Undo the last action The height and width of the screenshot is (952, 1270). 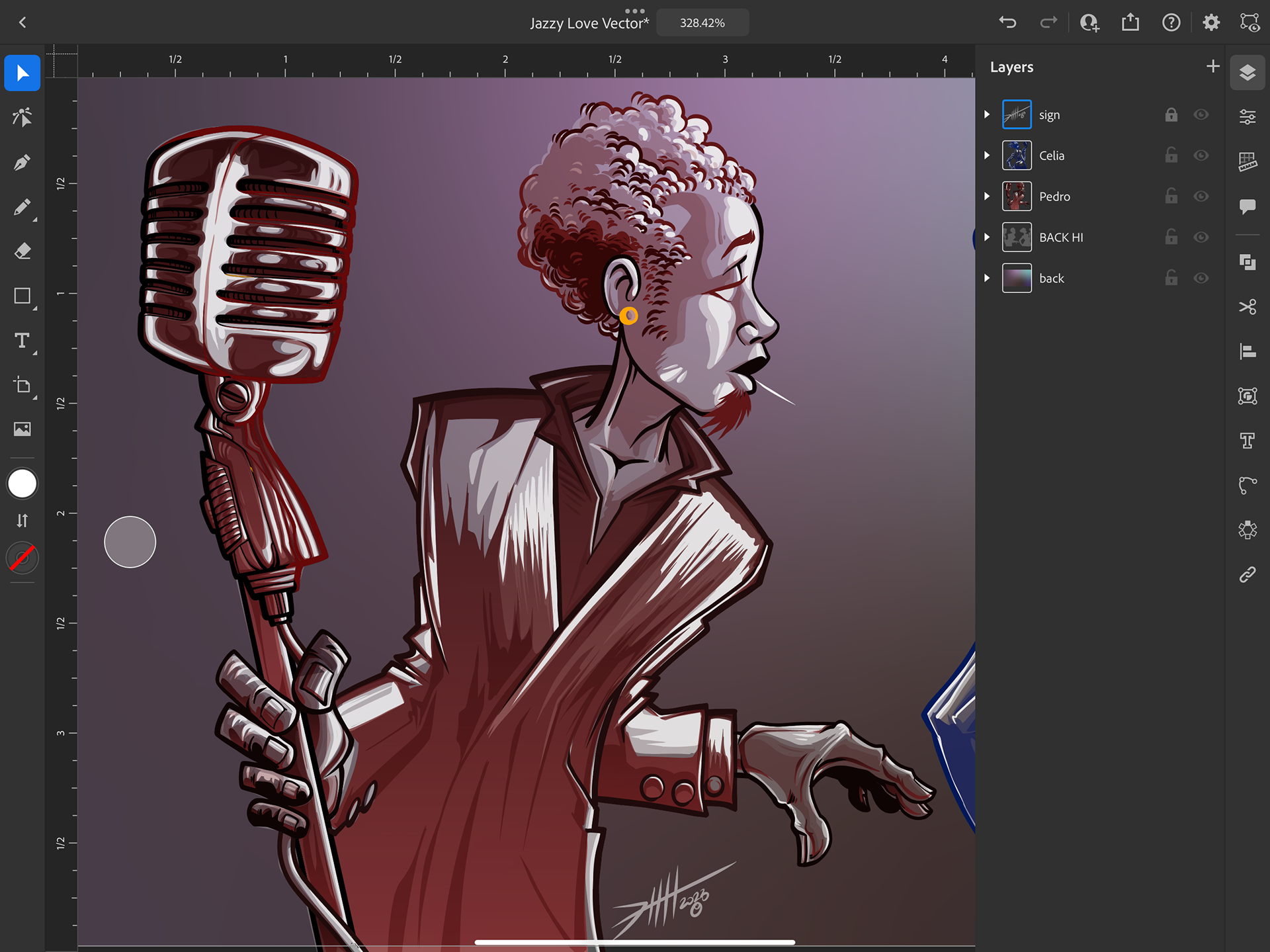point(1007,22)
